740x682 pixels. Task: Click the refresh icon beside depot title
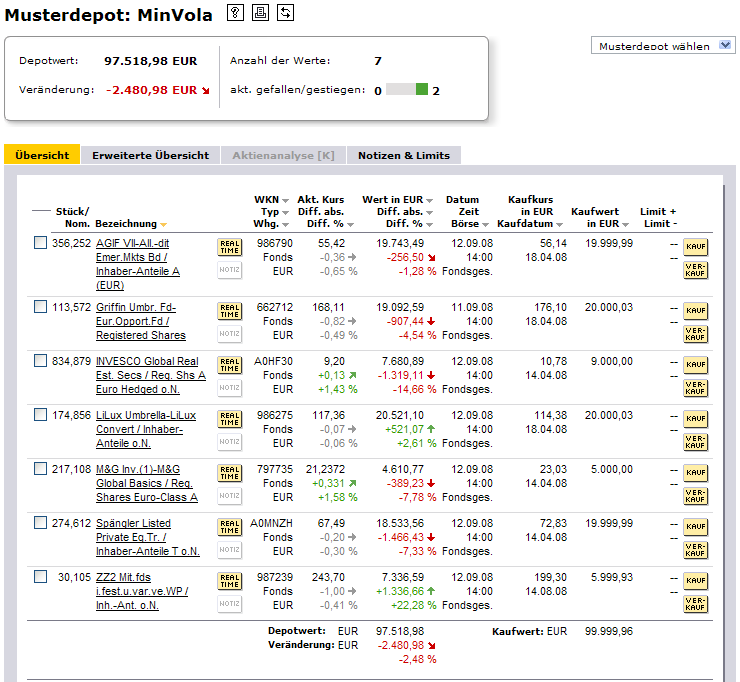click(285, 12)
